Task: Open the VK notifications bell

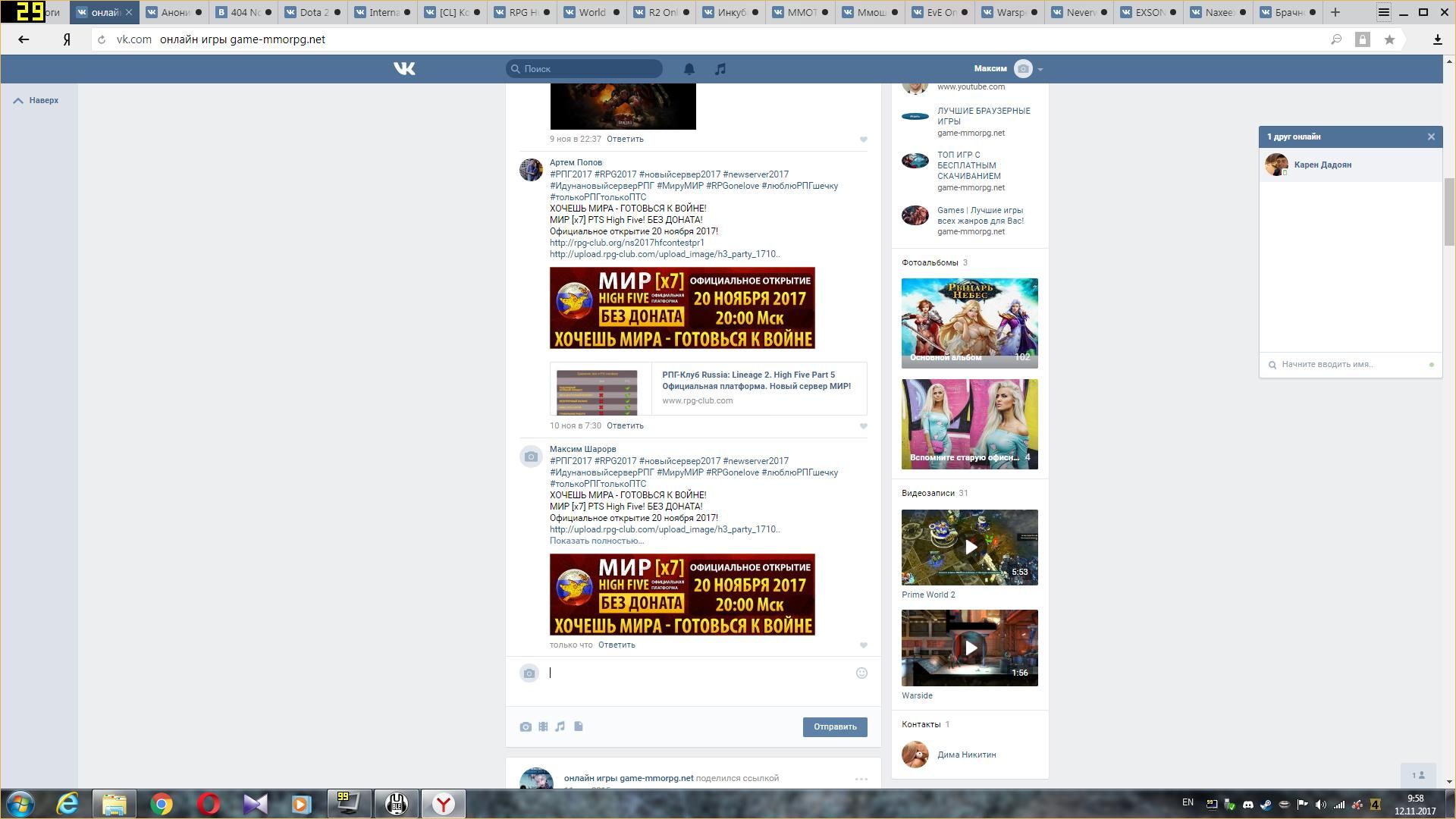Action: pos(689,69)
